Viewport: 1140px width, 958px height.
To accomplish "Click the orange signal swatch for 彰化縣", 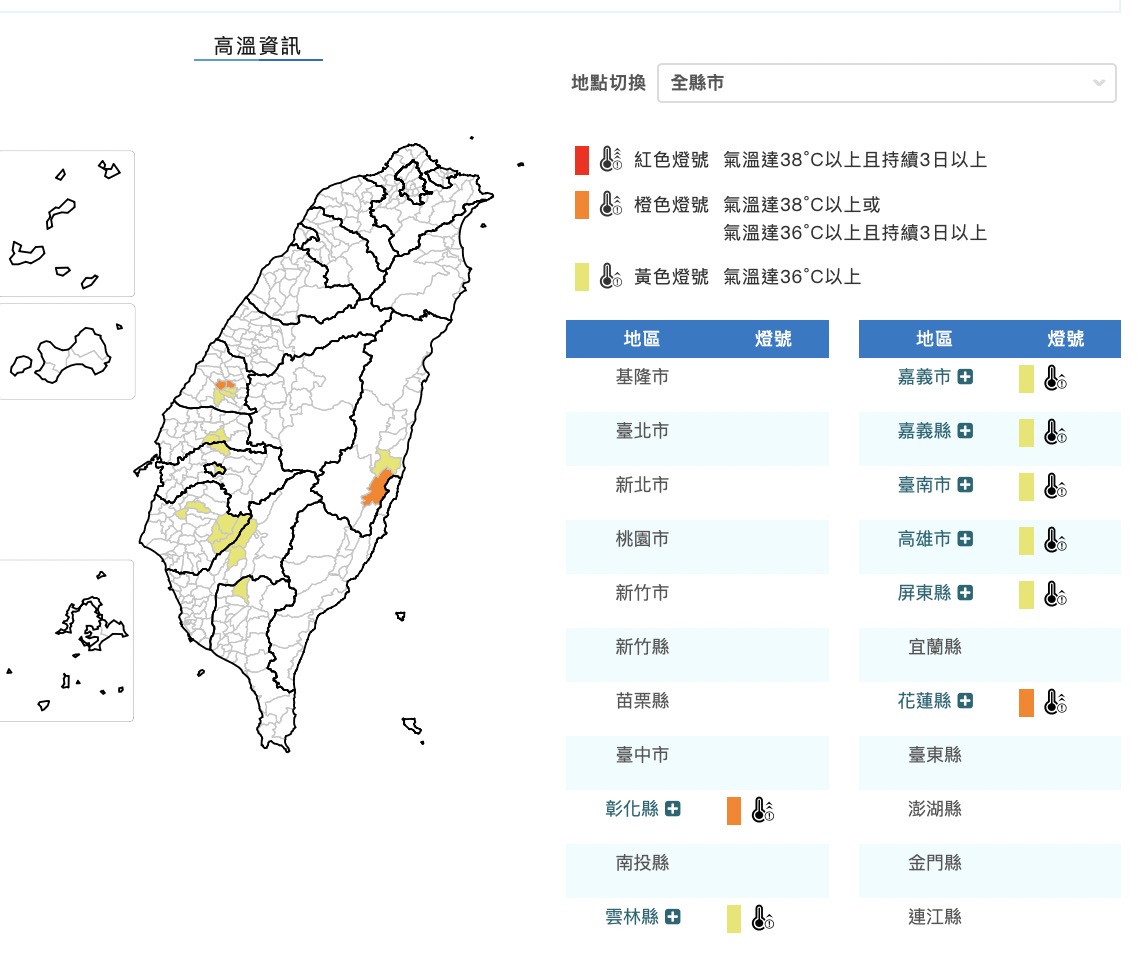I will click(x=734, y=810).
